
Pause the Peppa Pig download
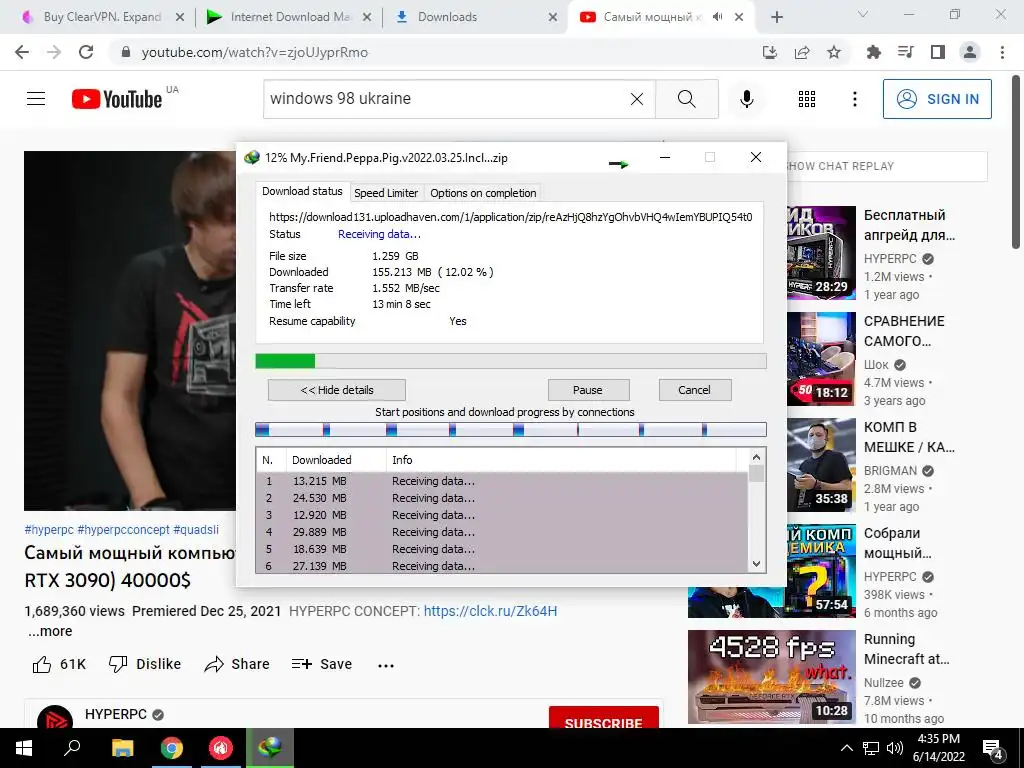(x=588, y=390)
